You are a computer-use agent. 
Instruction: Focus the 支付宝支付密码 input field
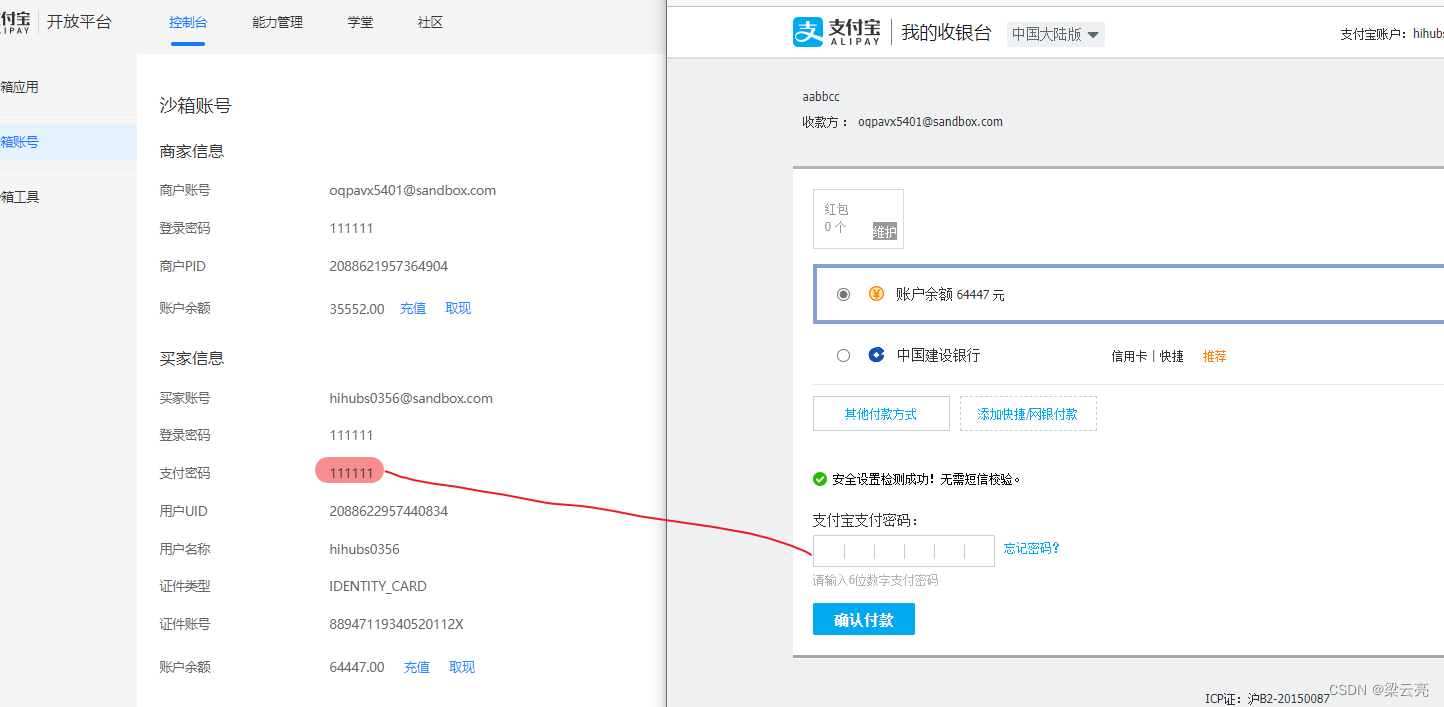[904, 551]
